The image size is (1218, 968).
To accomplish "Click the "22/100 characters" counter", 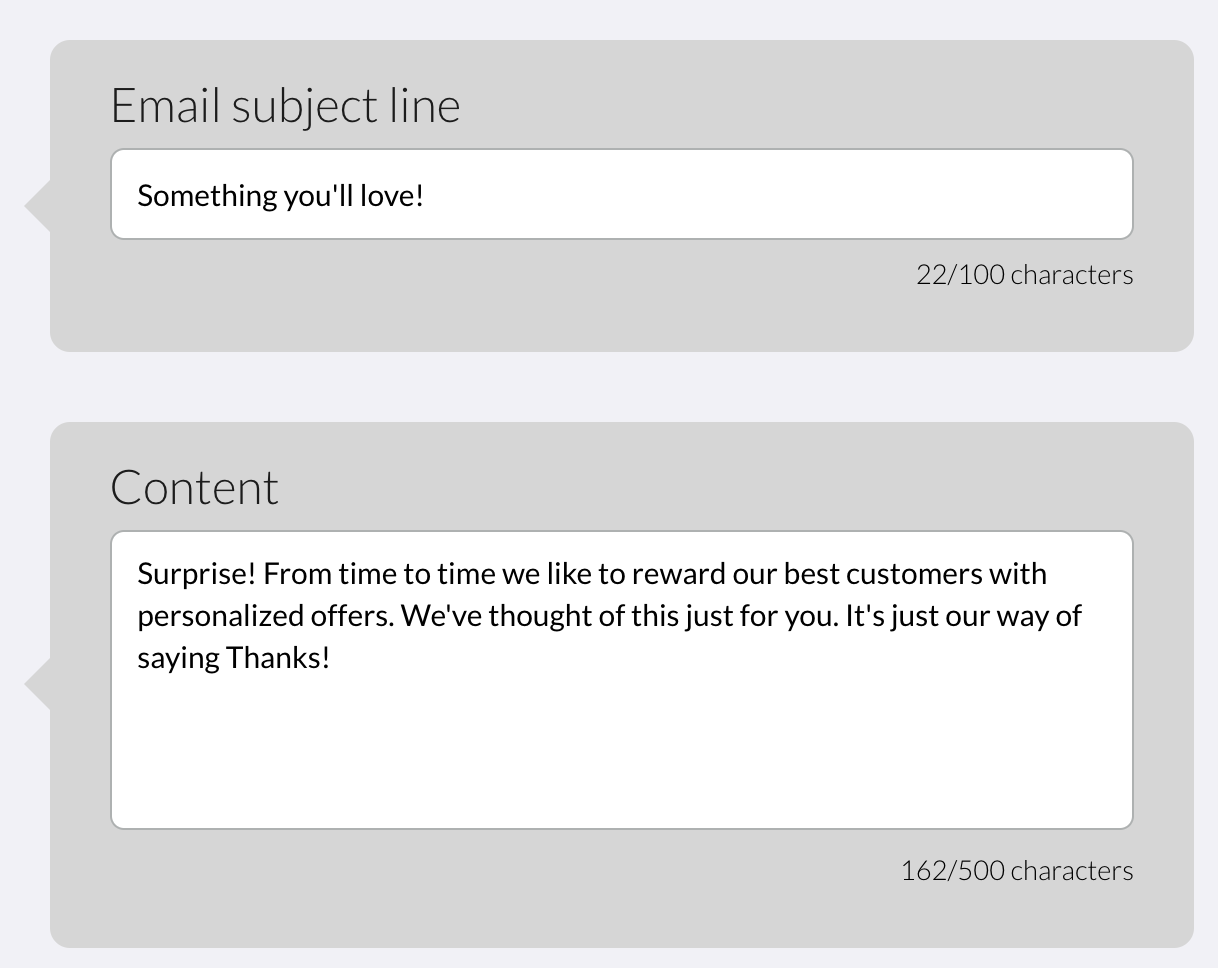I will [x=1024, y=275].
